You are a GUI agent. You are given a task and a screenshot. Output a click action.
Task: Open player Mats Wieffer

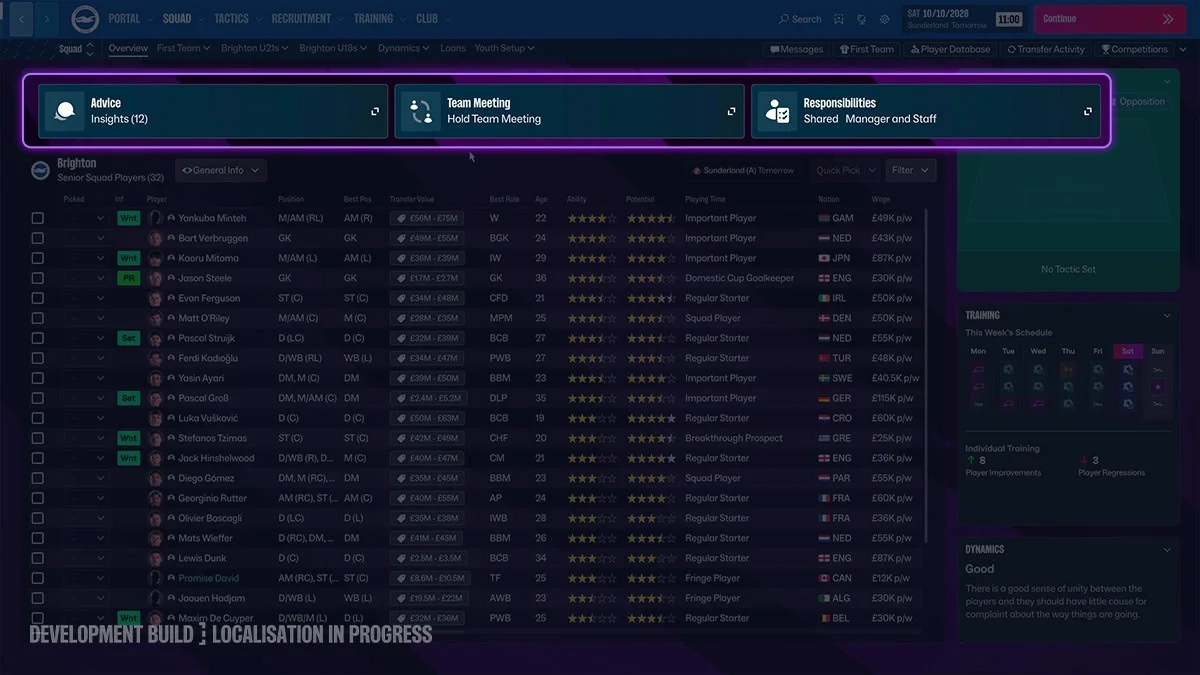205,538
